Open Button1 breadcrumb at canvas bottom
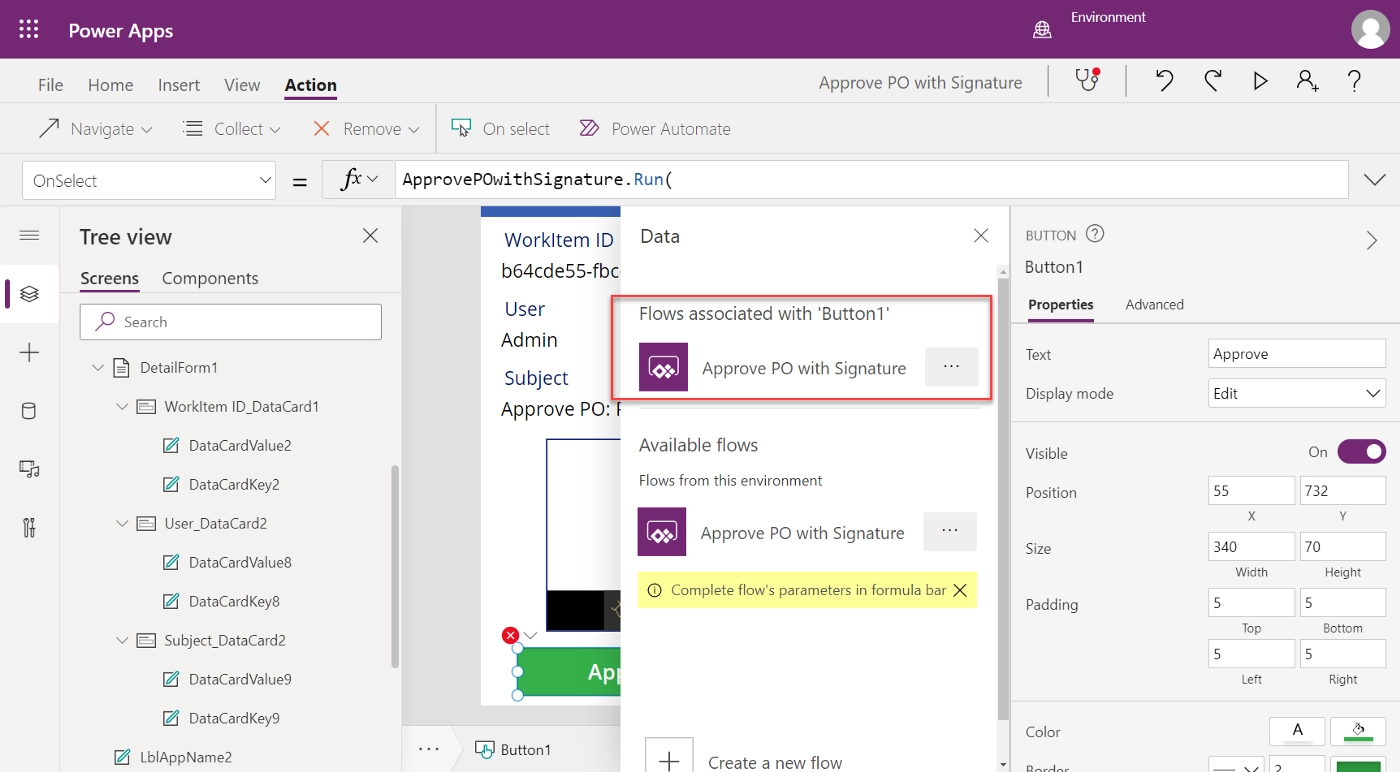 click(514, 749)
